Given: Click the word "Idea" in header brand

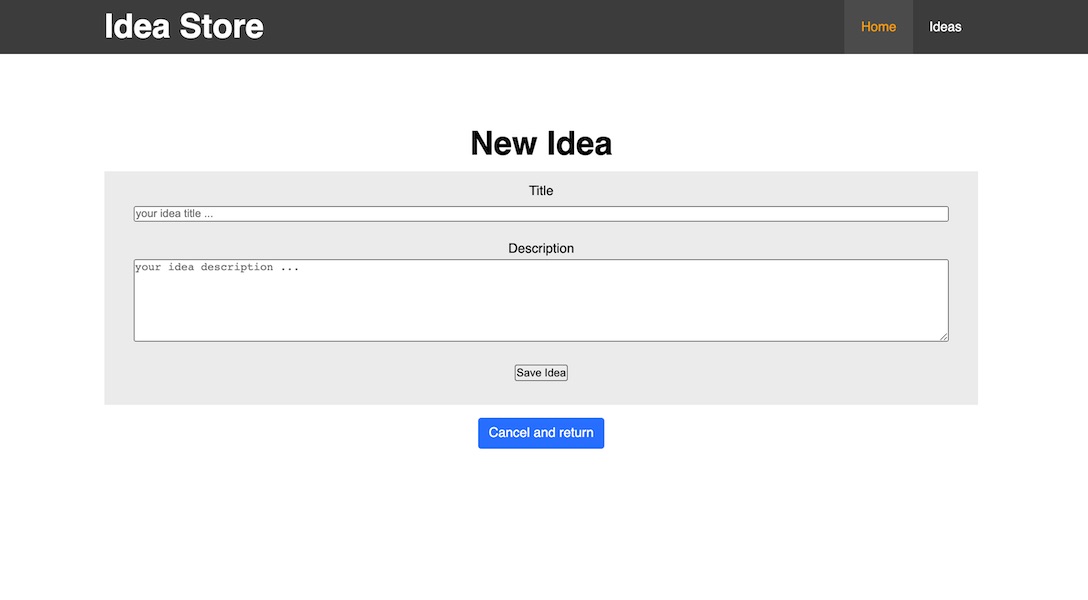Looking at the screenshot, I should tap(137, 26).
